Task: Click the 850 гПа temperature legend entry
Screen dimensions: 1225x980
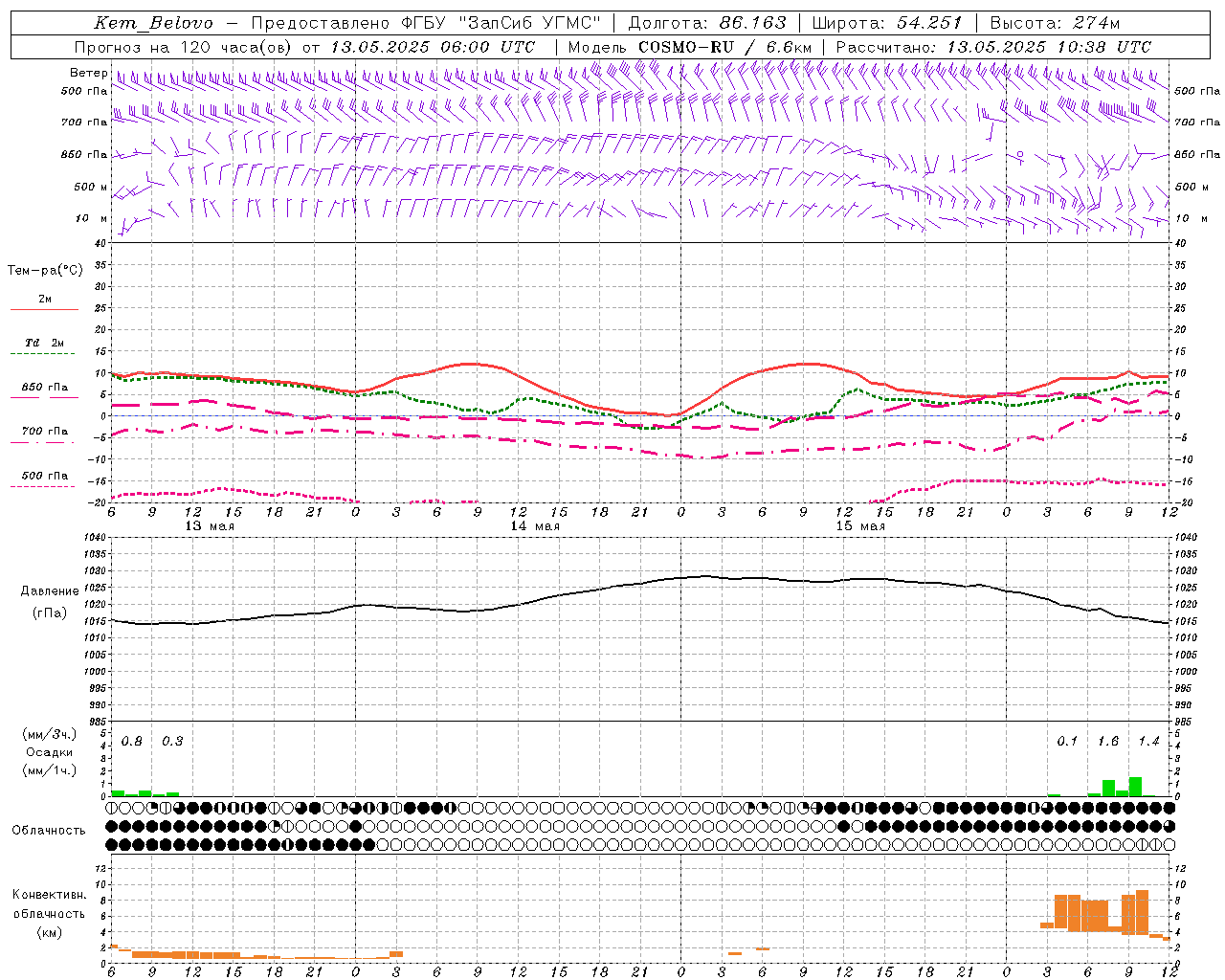Action: click(x=44, y=388)
